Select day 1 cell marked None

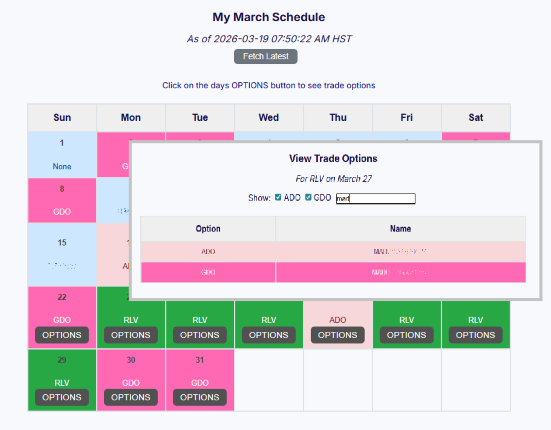pyautogui.click(x=62, y=155)
